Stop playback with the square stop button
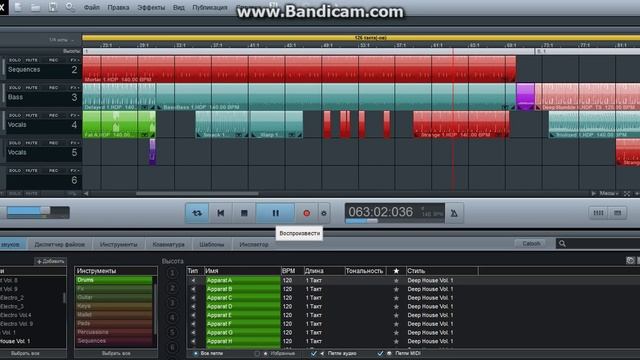The width and height of the screenshot is (640, 360). click(244, 213)
